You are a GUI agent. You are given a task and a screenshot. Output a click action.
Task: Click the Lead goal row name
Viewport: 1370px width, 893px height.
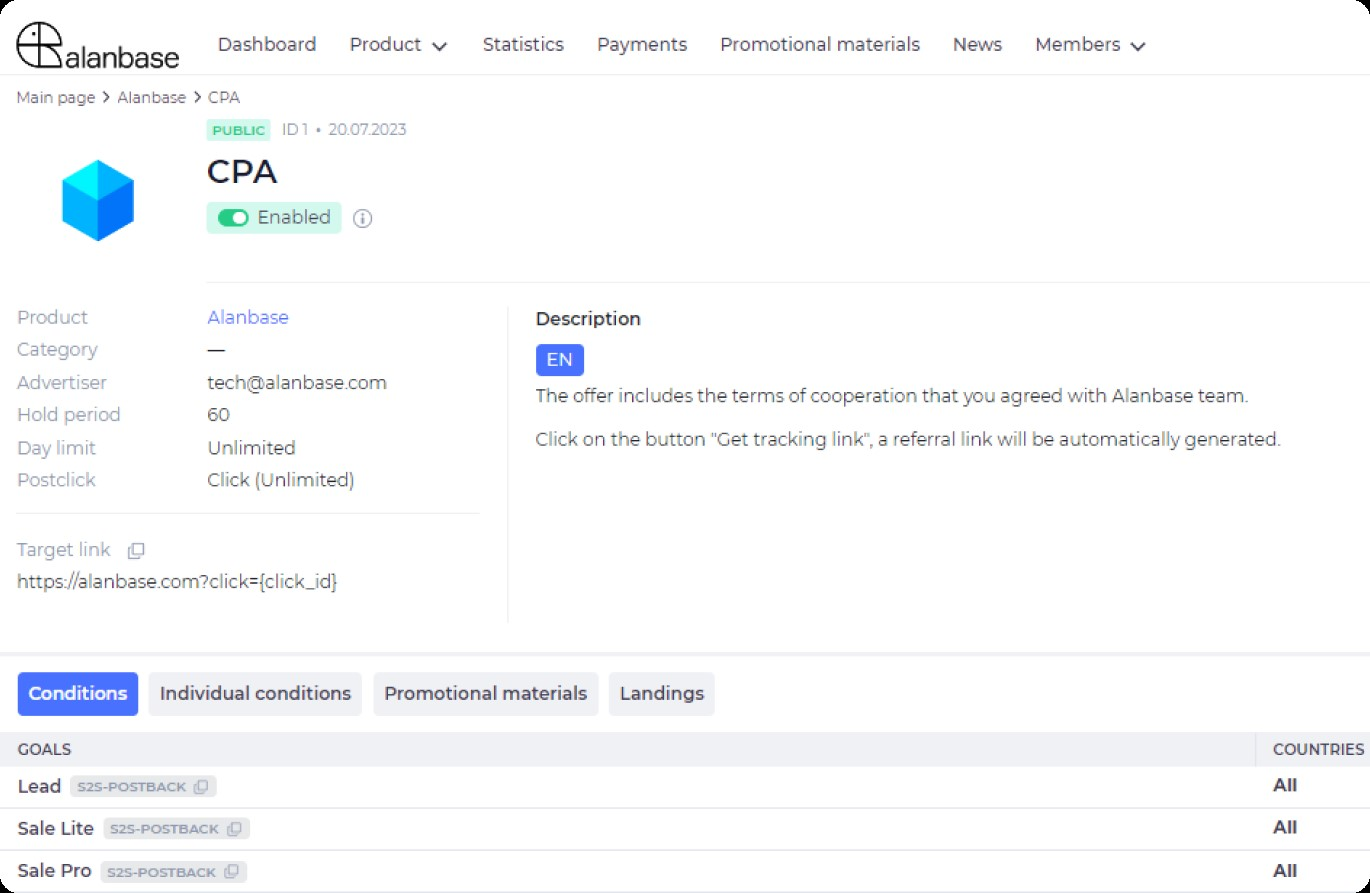(39, 786)
